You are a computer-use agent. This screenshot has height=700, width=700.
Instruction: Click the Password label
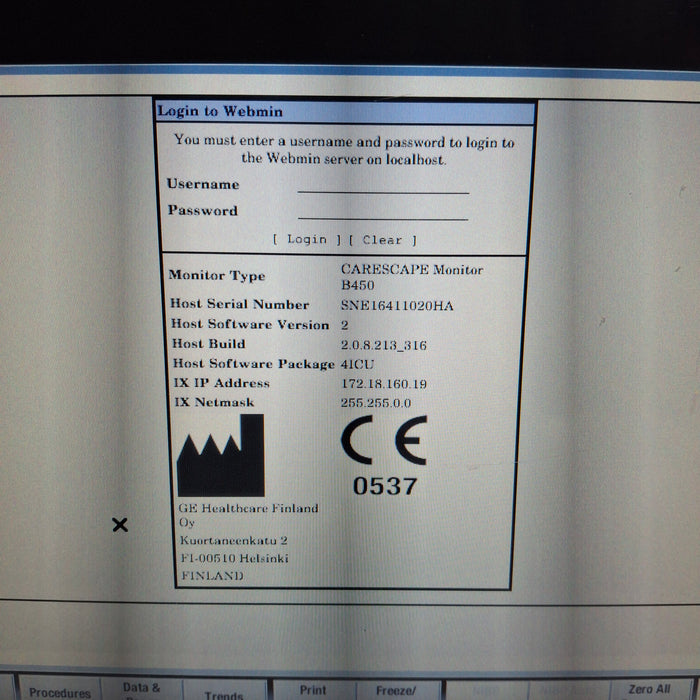203,210
